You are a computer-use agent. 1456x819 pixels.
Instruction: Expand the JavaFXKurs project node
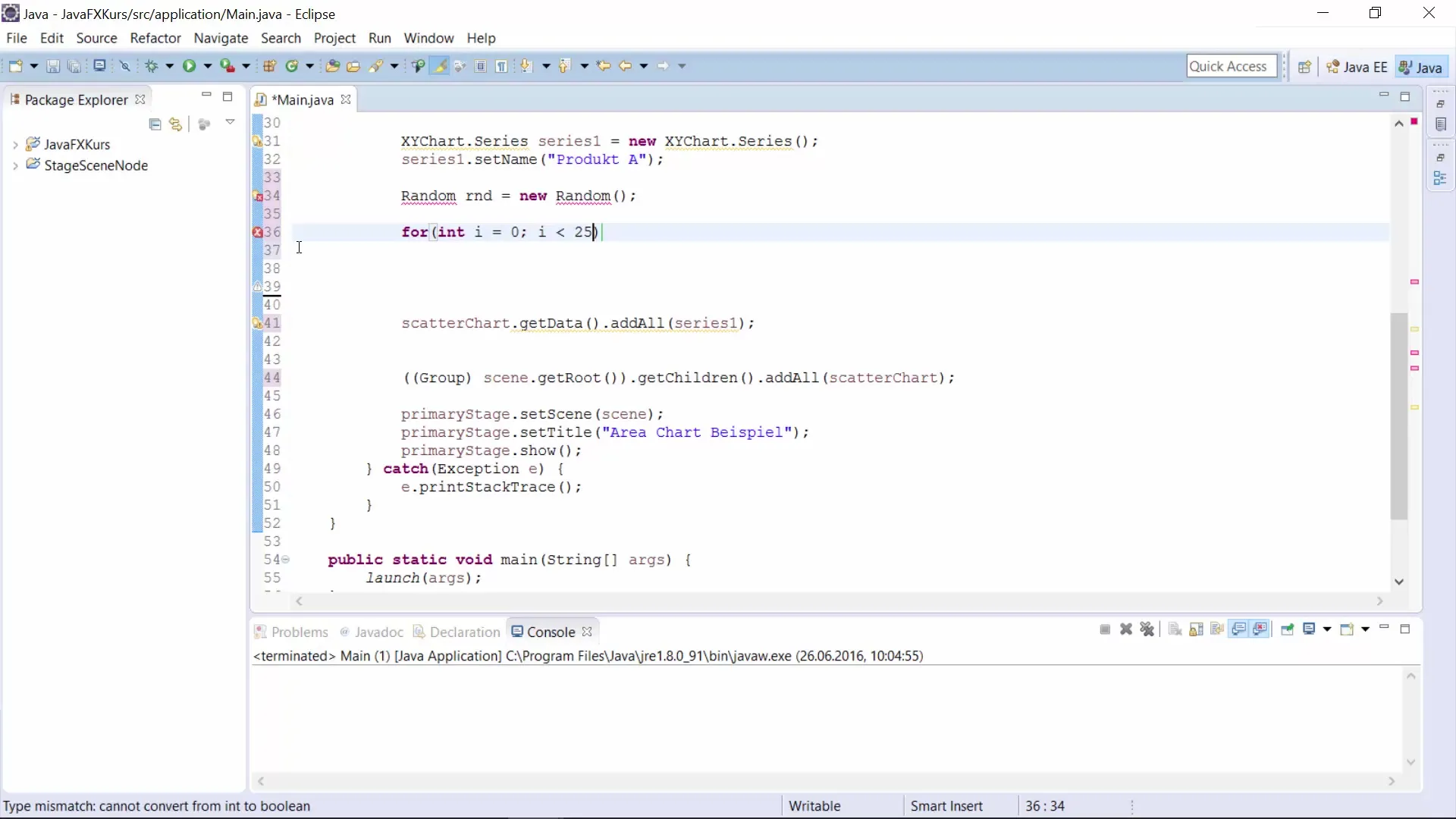point(15,144)
